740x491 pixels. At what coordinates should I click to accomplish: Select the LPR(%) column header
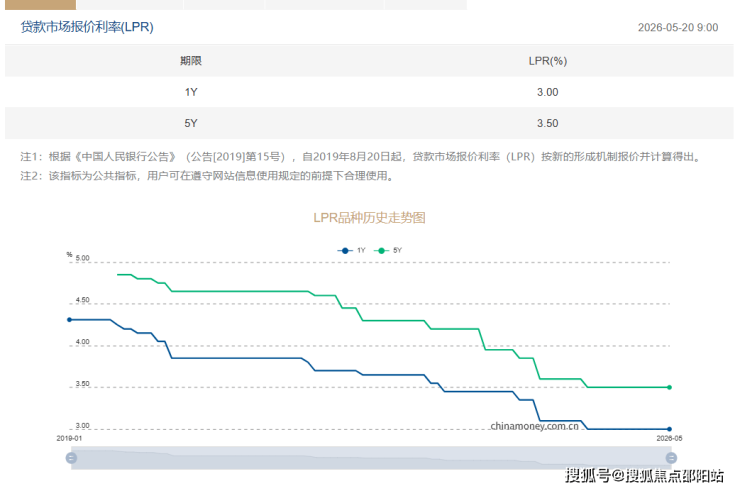pyautogui.click(x=547, y=61)
